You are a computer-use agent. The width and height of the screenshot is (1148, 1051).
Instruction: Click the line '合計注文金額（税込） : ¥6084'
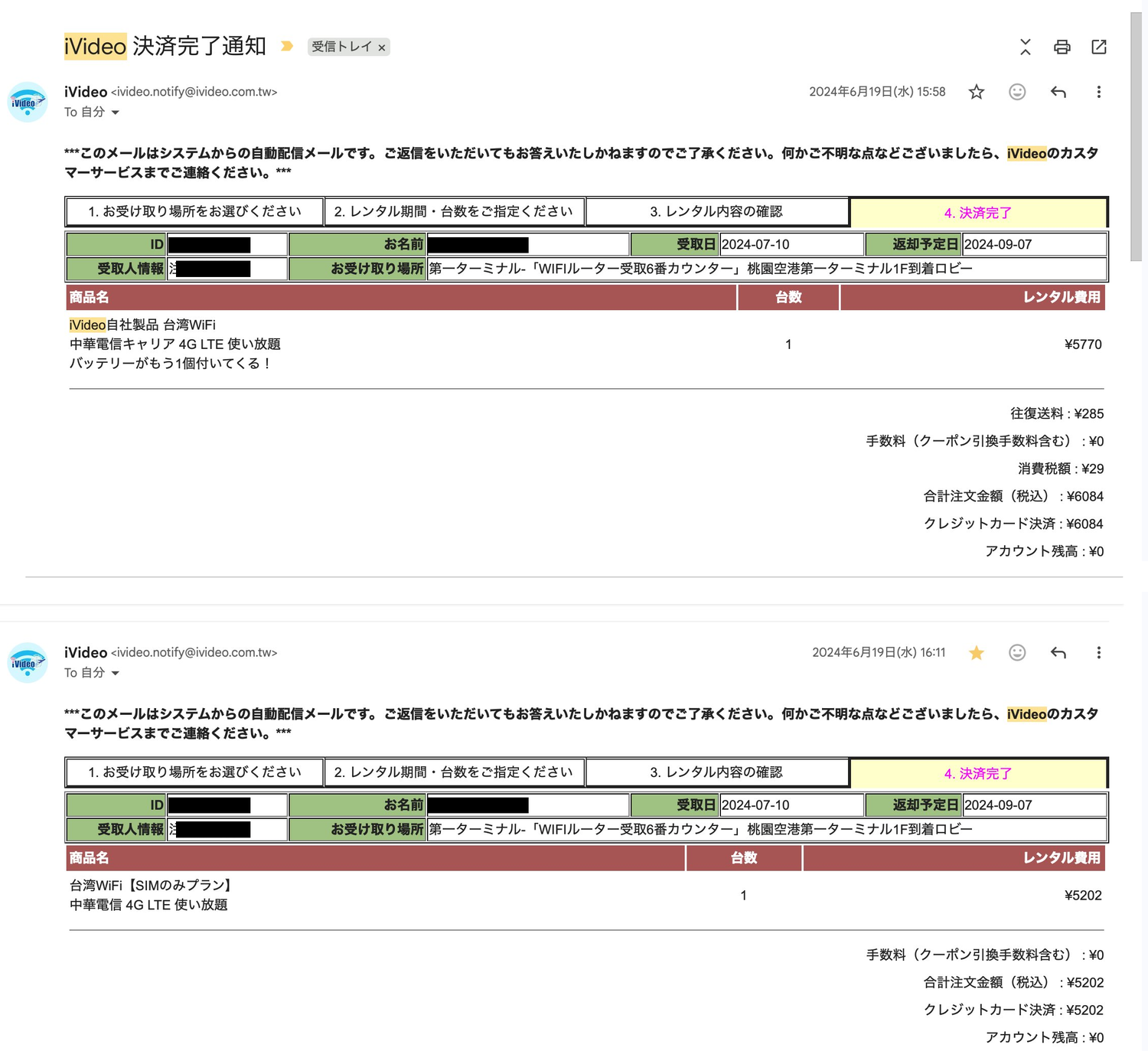(1013, 497)
